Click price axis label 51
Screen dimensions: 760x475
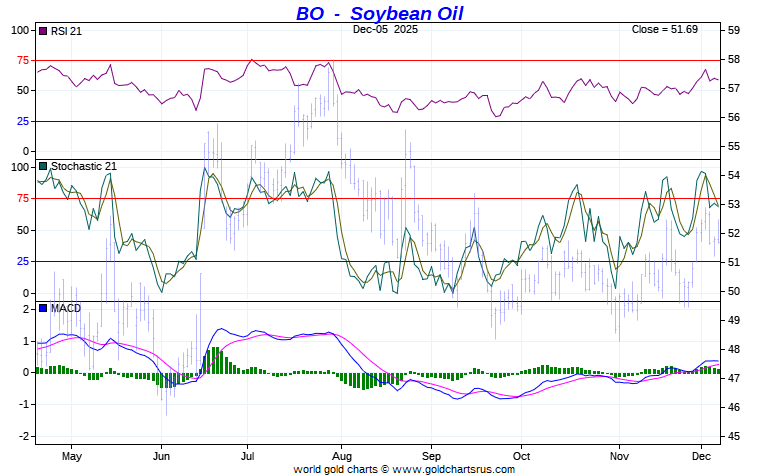(x=733, y=262)
